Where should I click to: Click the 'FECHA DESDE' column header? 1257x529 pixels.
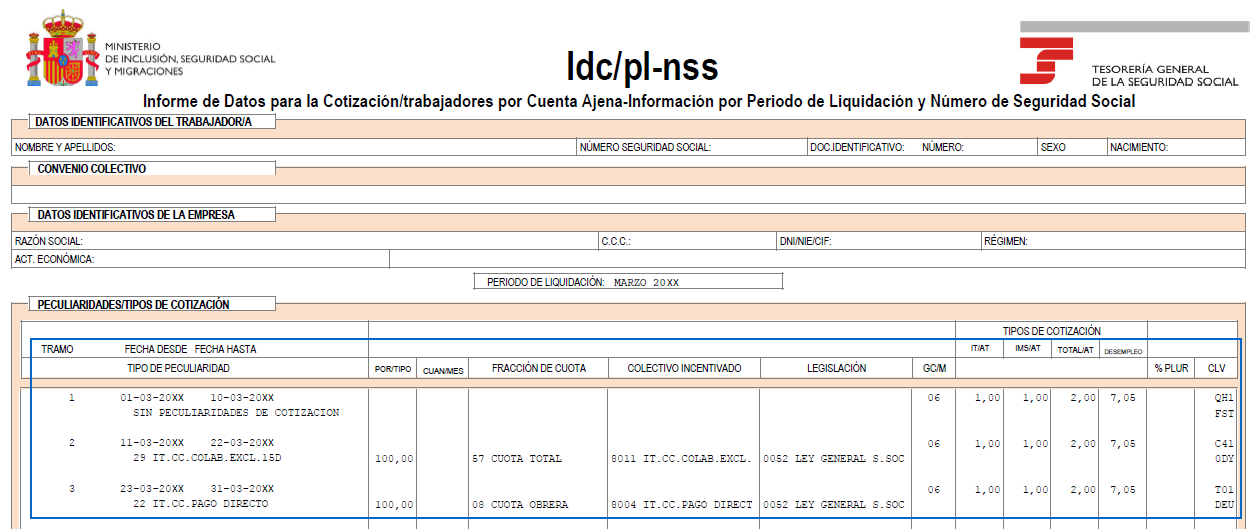pos(156,350)
